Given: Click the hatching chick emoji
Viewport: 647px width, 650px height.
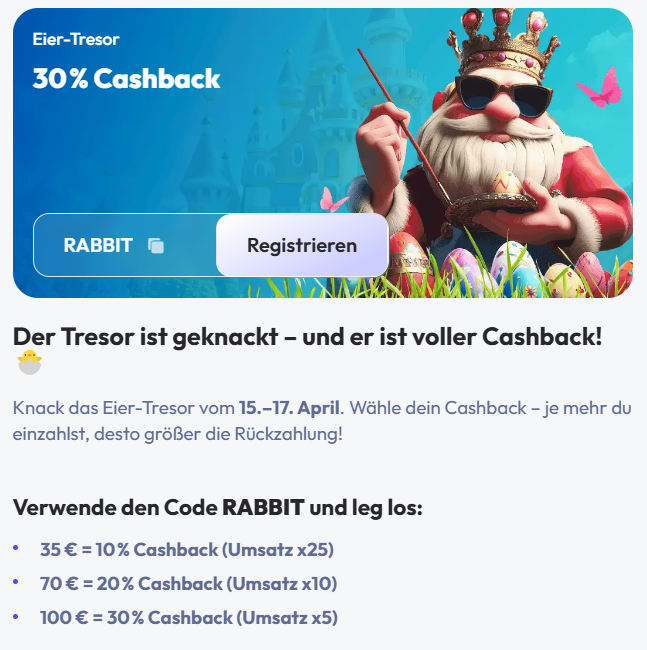Looking at the screenshot, I should (29, 362).
